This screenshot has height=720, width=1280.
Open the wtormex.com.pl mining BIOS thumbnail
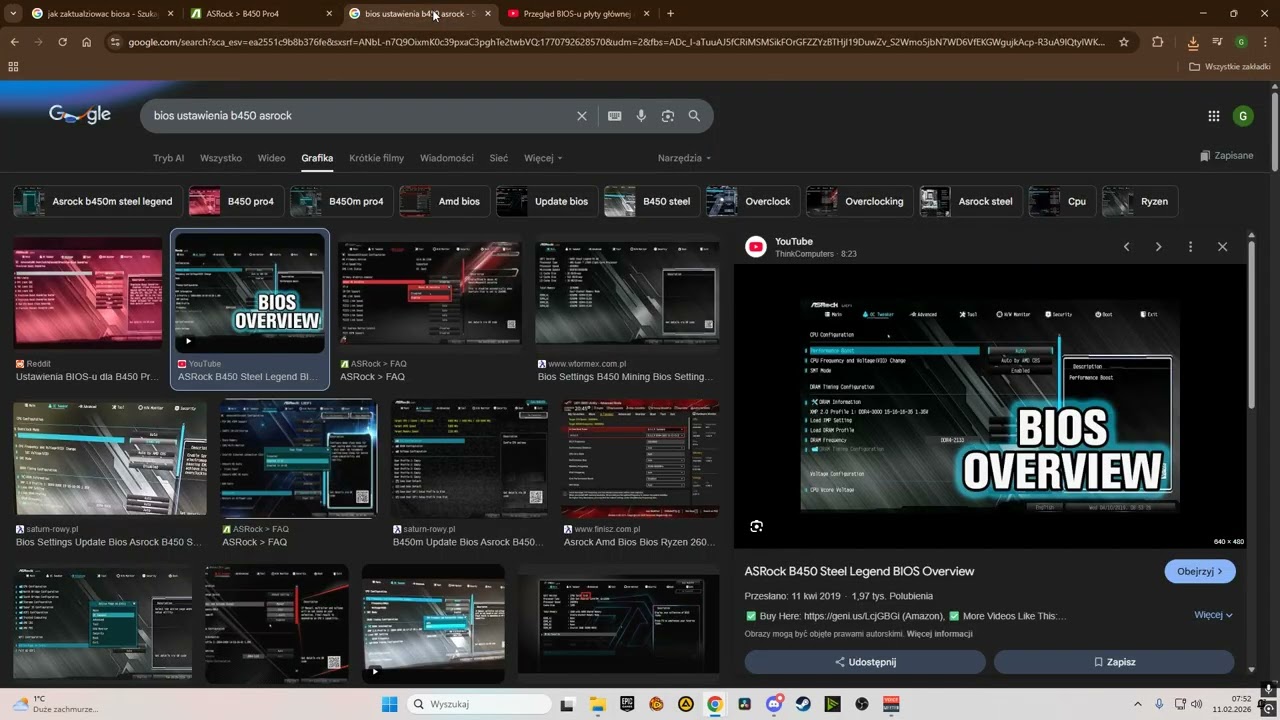click(x=627, y=293)
